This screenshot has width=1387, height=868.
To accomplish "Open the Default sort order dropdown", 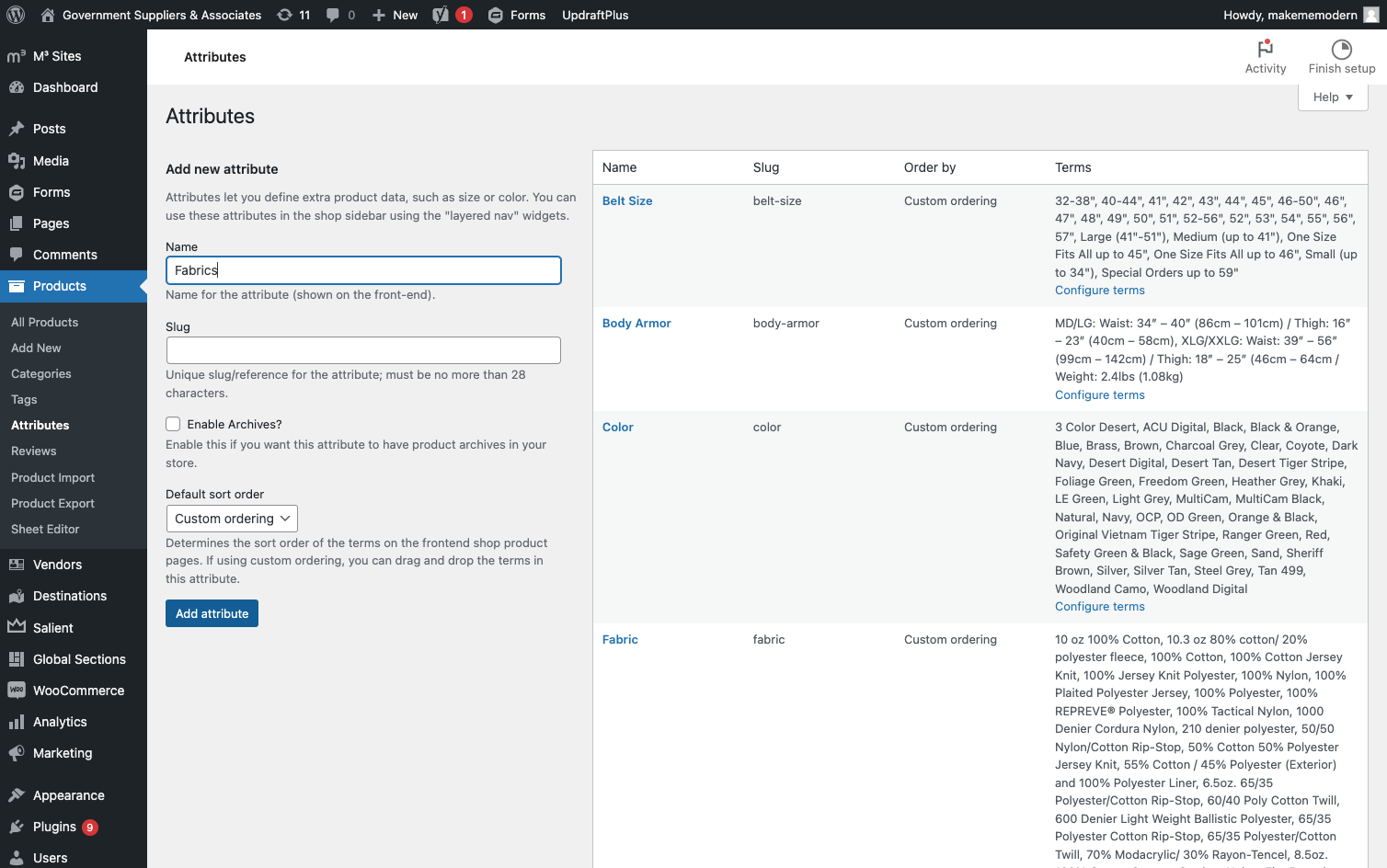I will pyautogui.click(x=232, y=519).
